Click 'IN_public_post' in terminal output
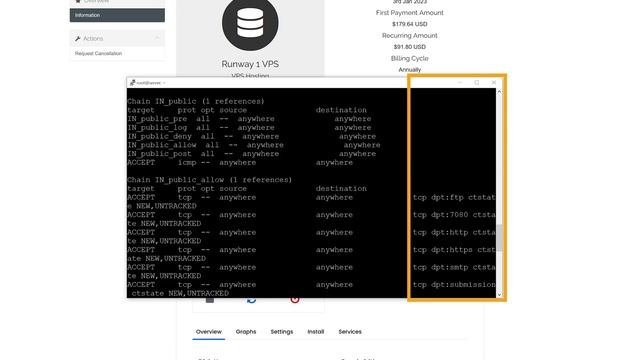This screenshot has height=360, width=640. tap(160, 154)
